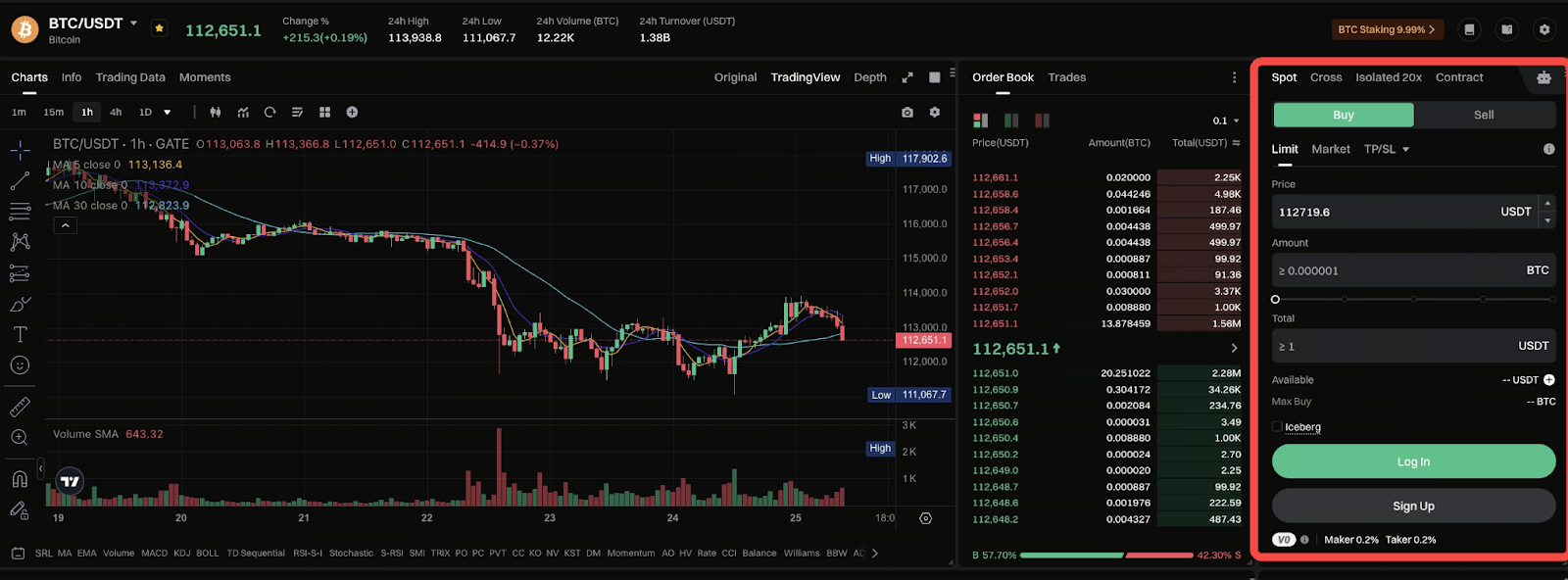The height and width of the screenshot is (580, 1568).
Task: Adjust the order amount percentage slider
Action: tap(1414, 299)
